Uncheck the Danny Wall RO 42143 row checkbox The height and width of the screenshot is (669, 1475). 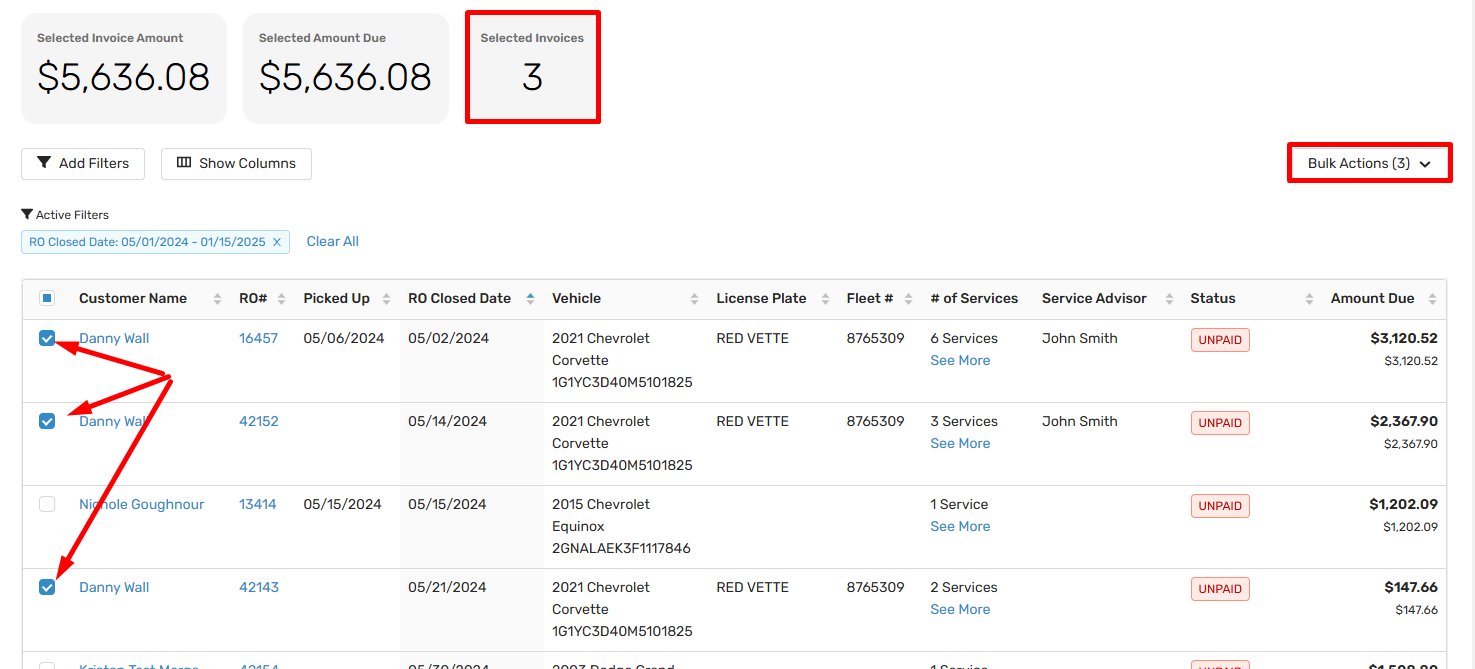47,587
